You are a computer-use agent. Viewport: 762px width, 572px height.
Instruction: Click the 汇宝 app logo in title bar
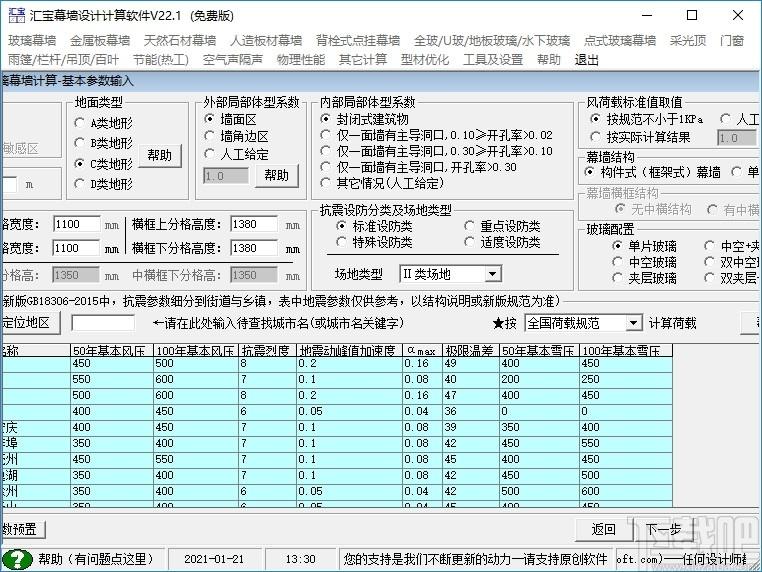[17, 16]
